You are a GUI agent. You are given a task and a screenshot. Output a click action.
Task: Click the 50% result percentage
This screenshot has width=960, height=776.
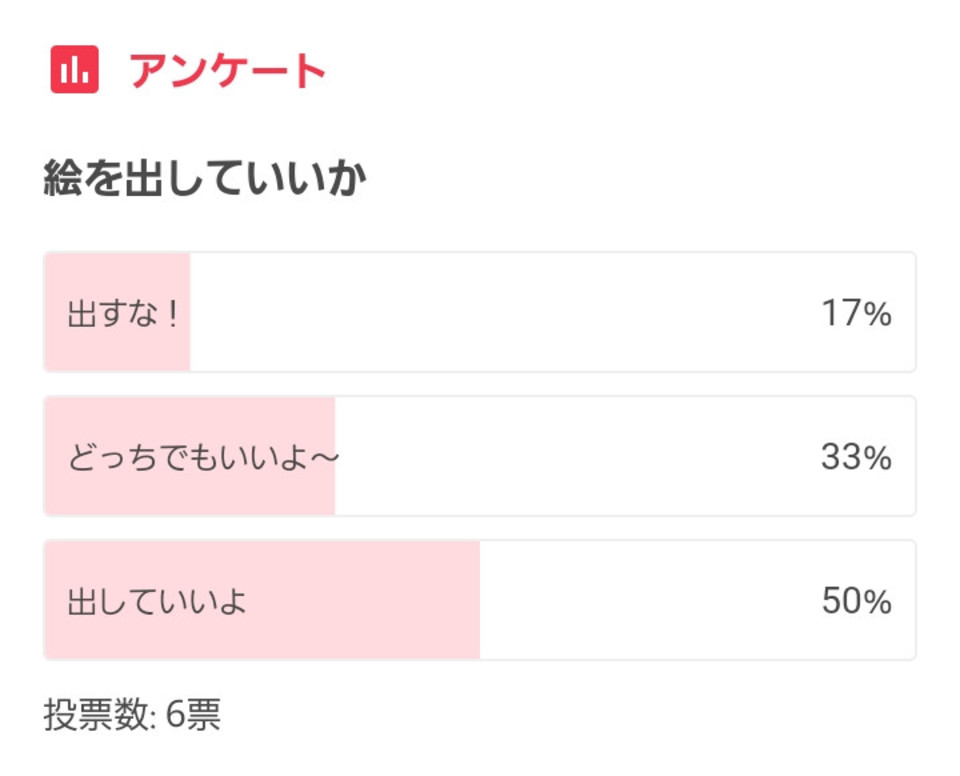[856, 601]
